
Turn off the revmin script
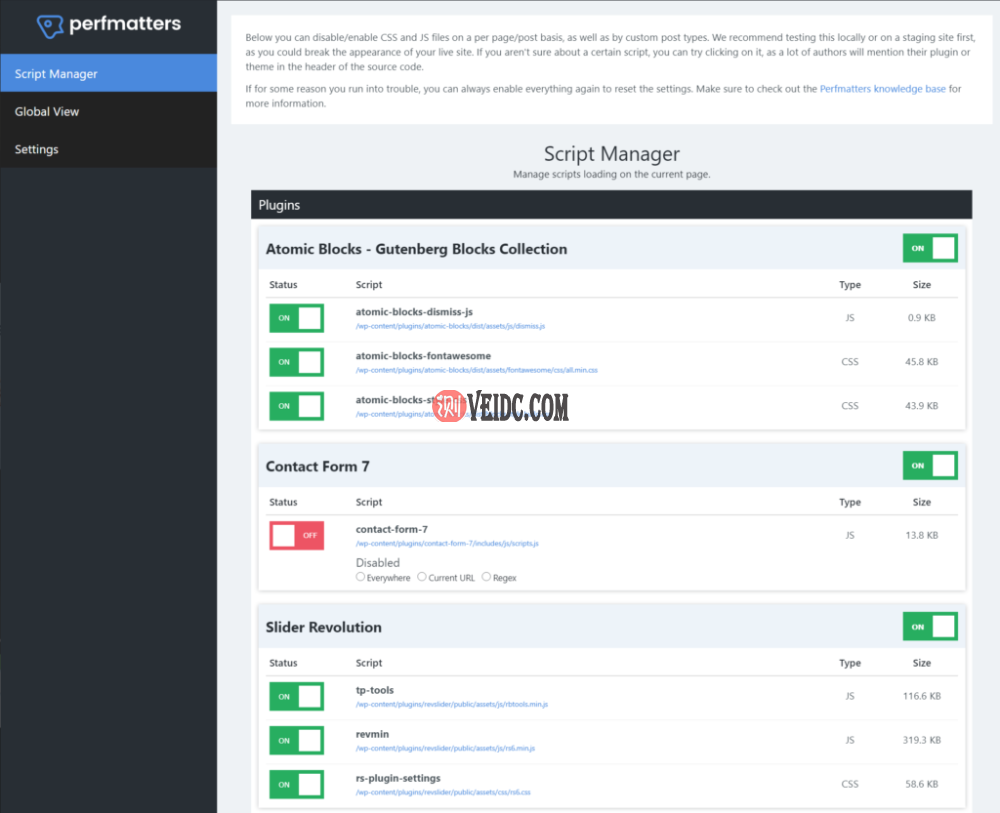coord(296,740)
